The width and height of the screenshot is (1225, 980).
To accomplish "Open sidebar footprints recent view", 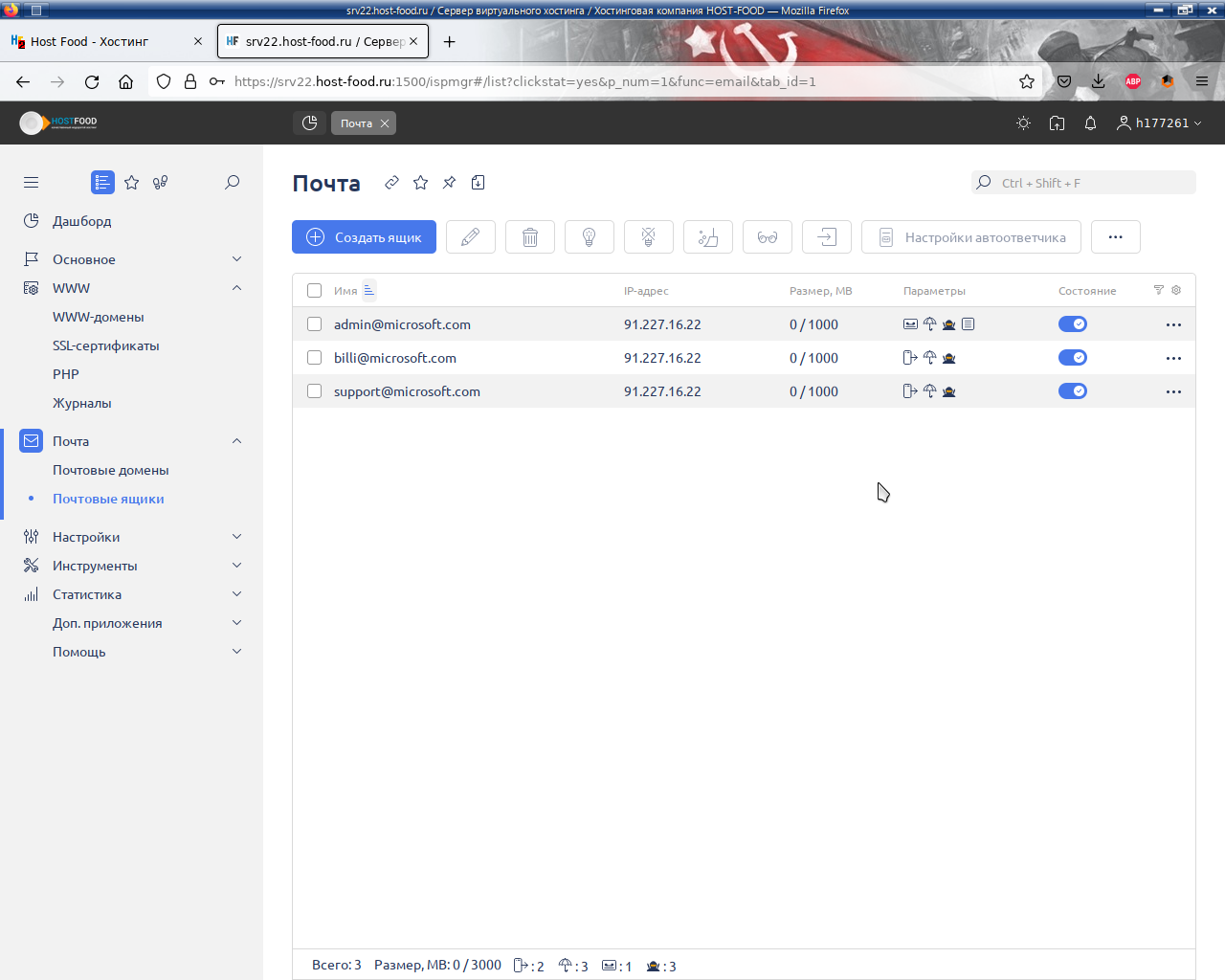I will pyautogui.click(x=161, y=182).
